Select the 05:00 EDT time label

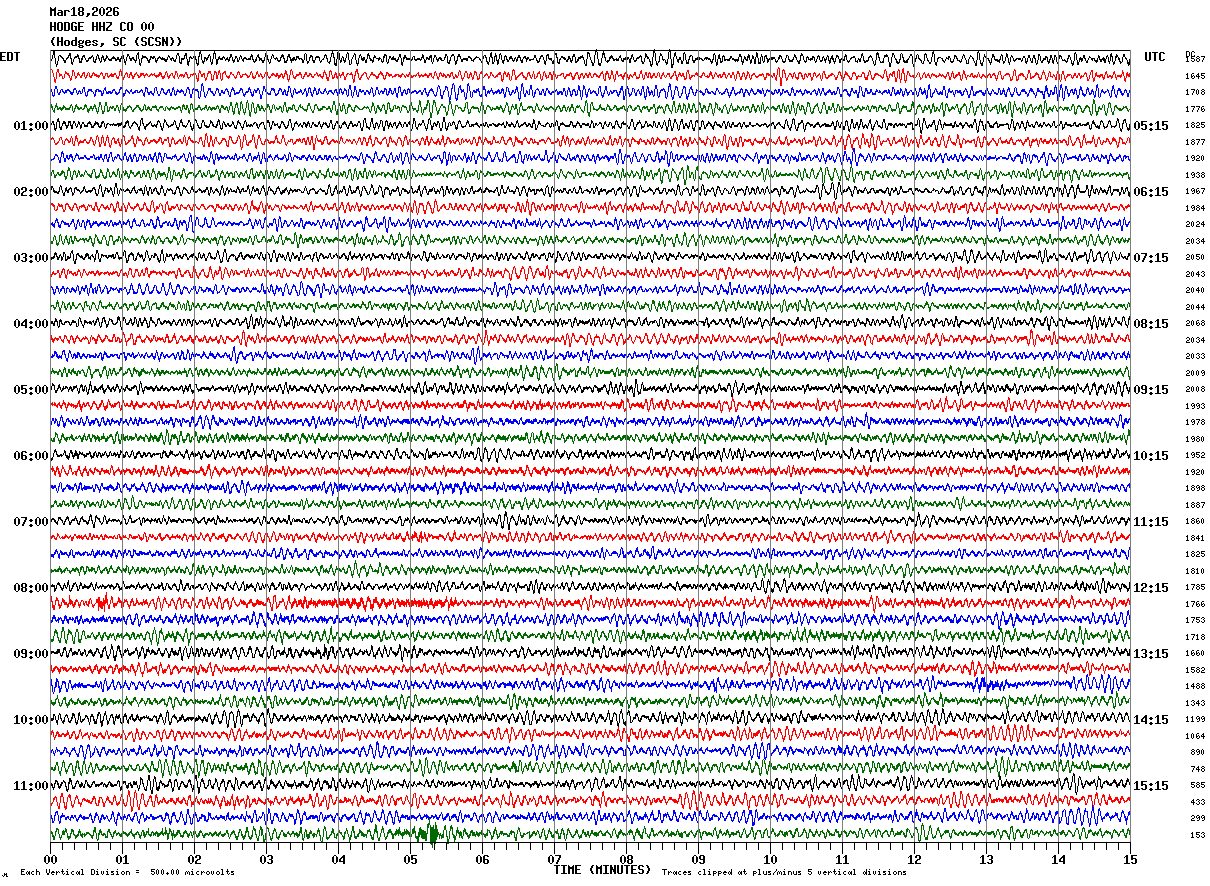[x=31, y=390]
